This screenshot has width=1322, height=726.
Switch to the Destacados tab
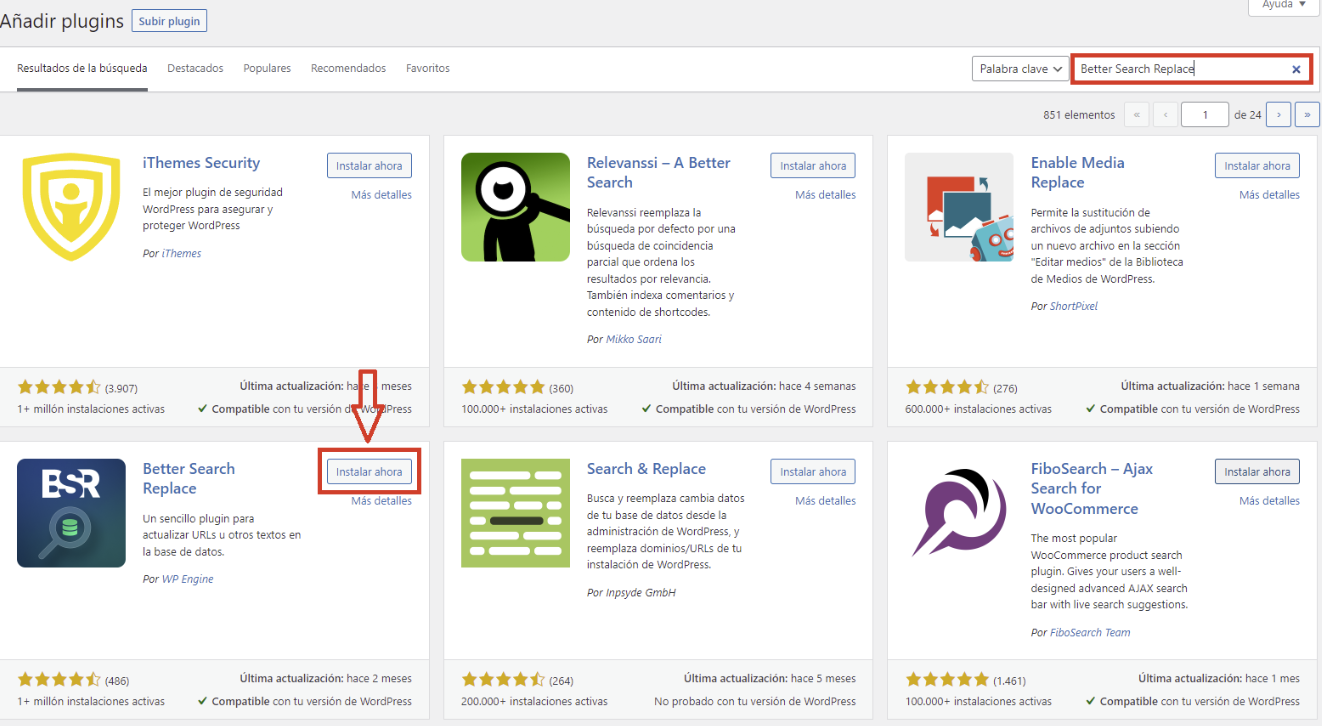195,68
